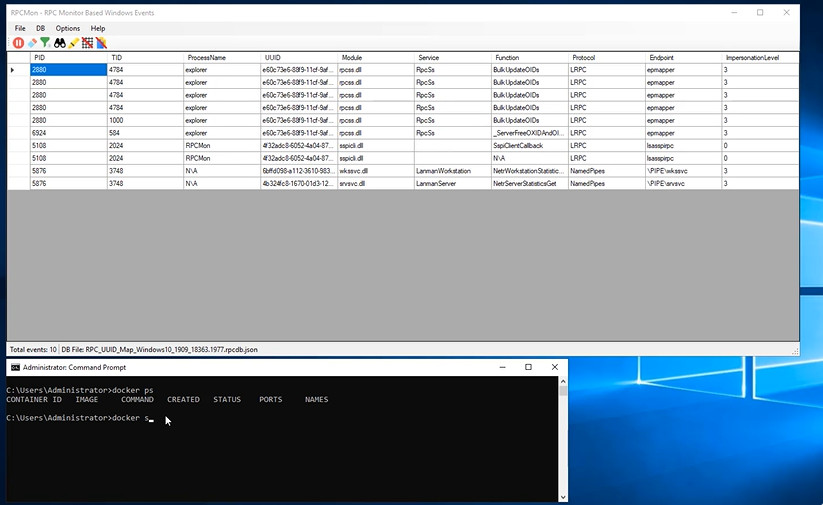Click the Endpoint column header
Screen dimensions: 823x505
683,58
